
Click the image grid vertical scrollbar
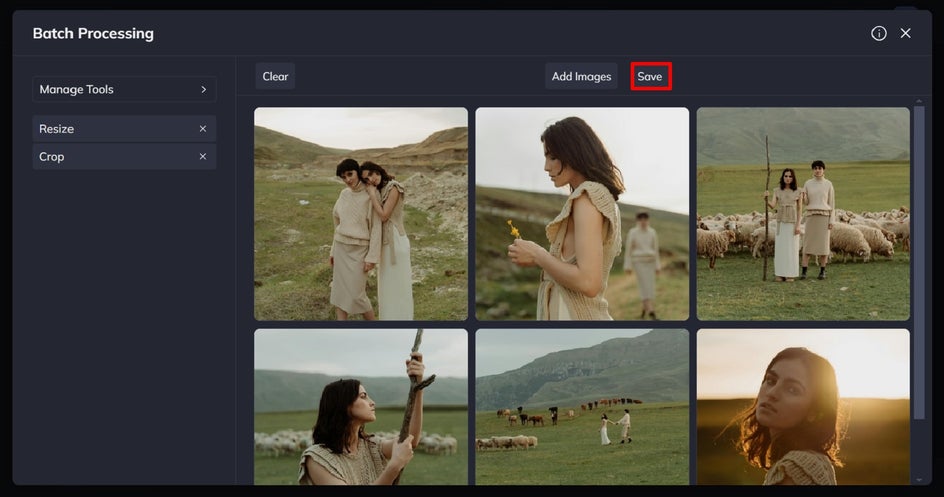pos(919,262)
